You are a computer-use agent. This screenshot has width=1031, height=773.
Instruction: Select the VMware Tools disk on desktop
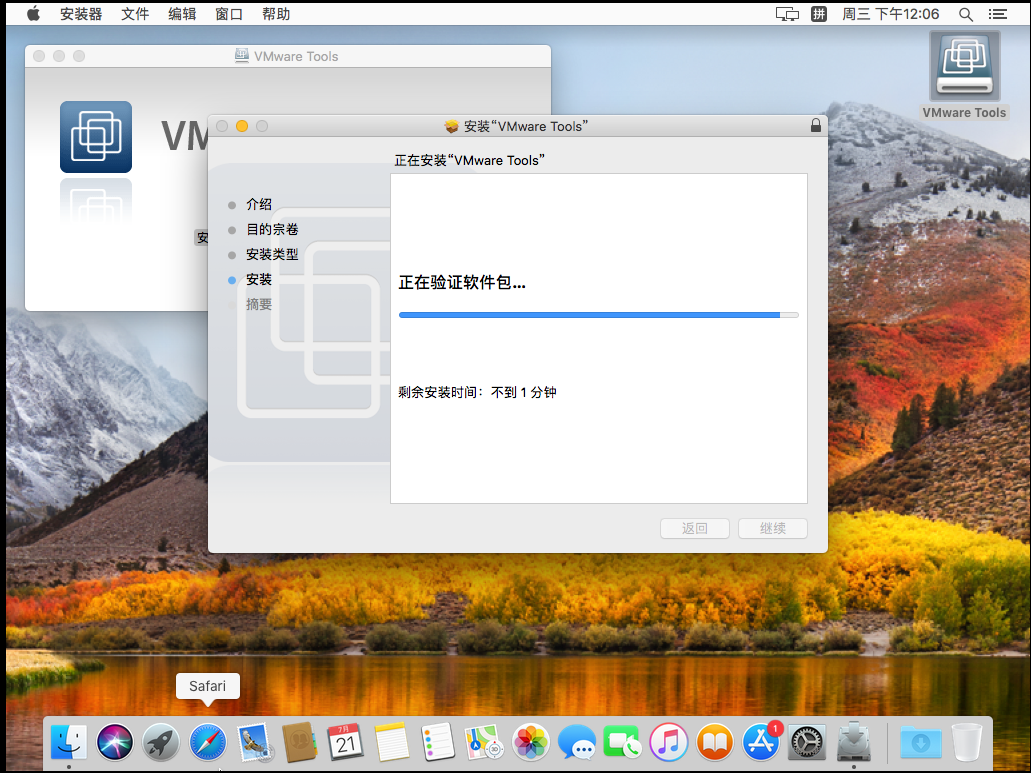(965, 76)
